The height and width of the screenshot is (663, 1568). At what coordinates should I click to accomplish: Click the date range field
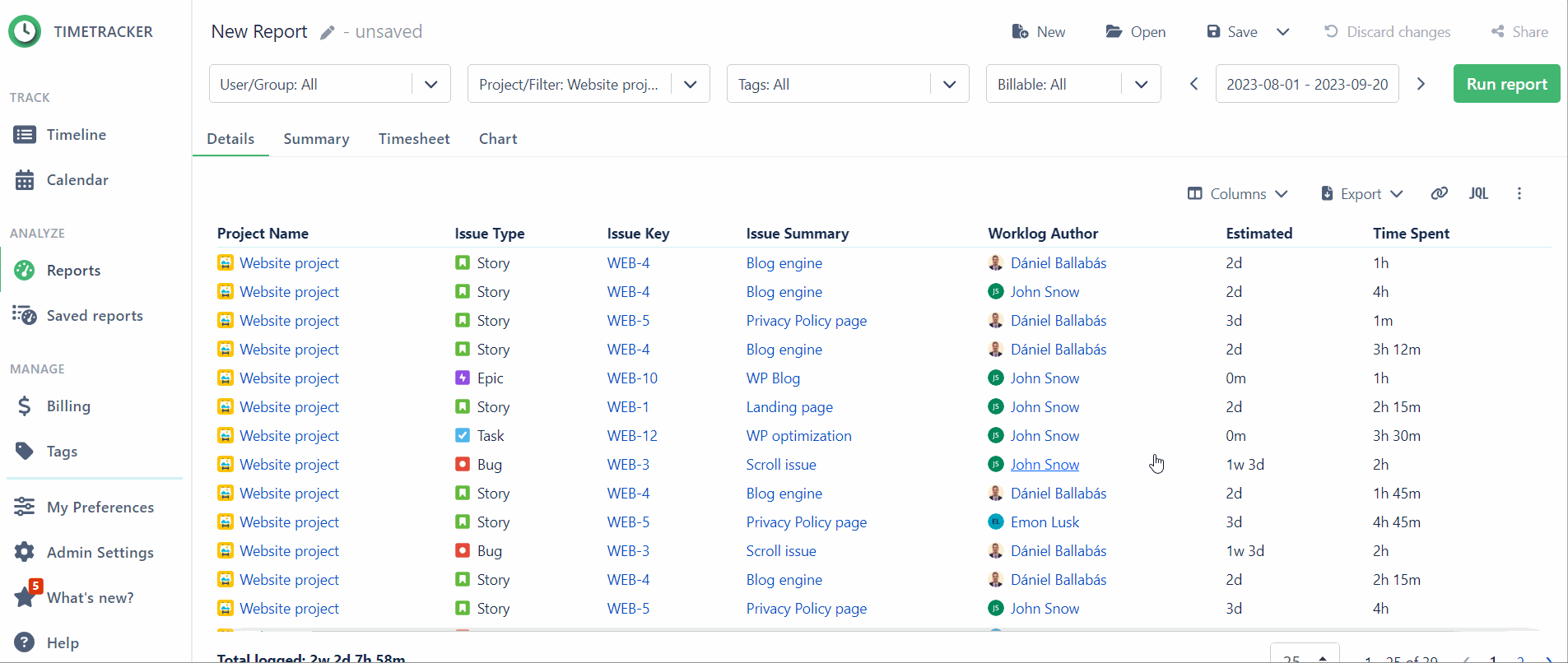(1307, 84)
